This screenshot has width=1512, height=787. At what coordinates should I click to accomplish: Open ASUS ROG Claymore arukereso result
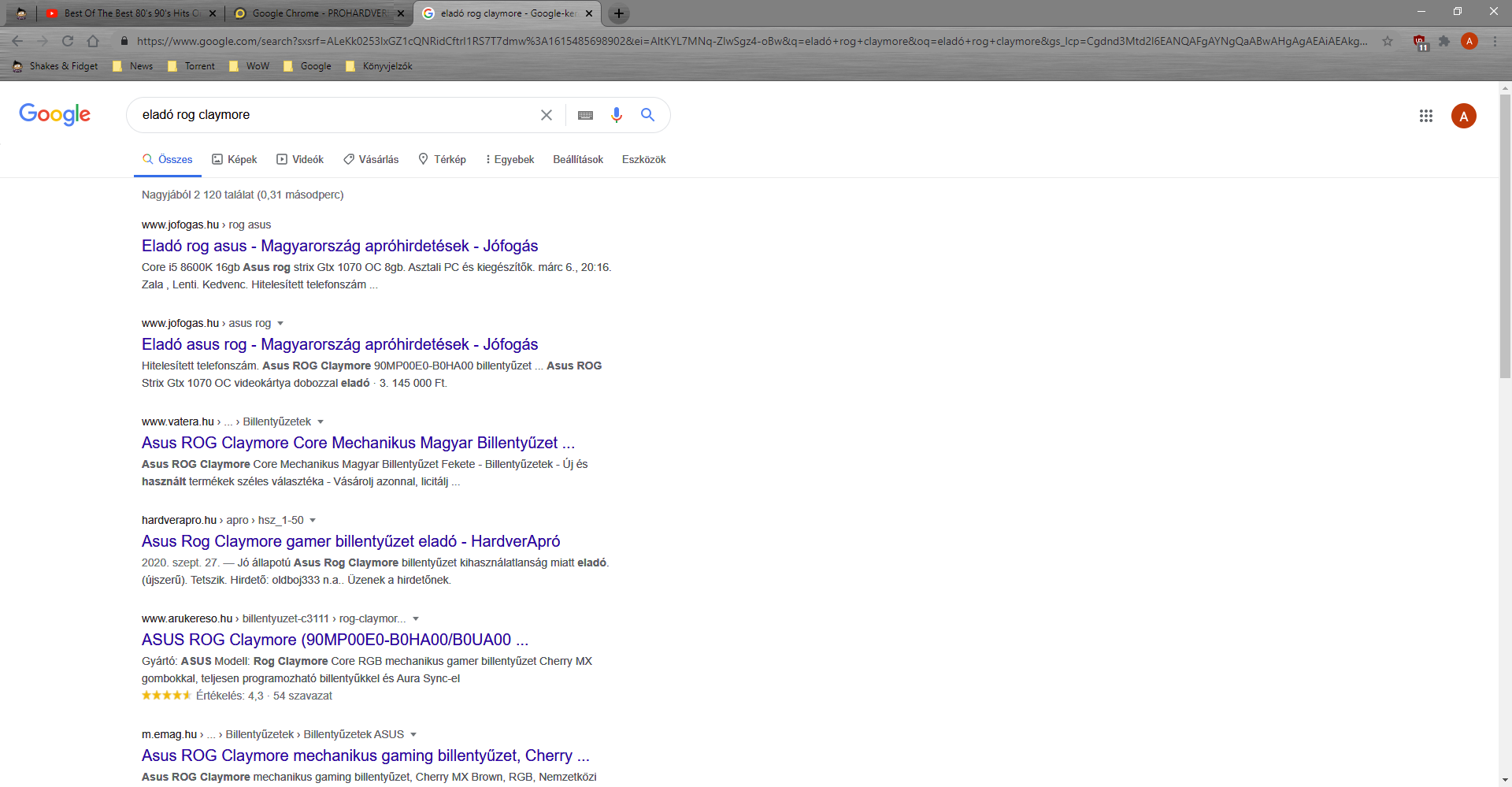pos(335,640)
